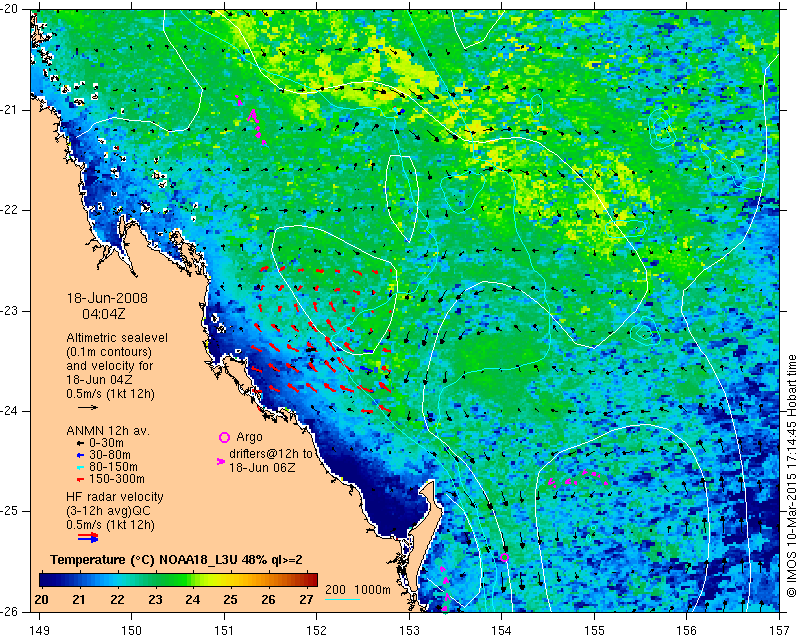The height and width of the screenshot is (640, 800).
Task: Click the longitude axis label 152
Action: point(316,630)
